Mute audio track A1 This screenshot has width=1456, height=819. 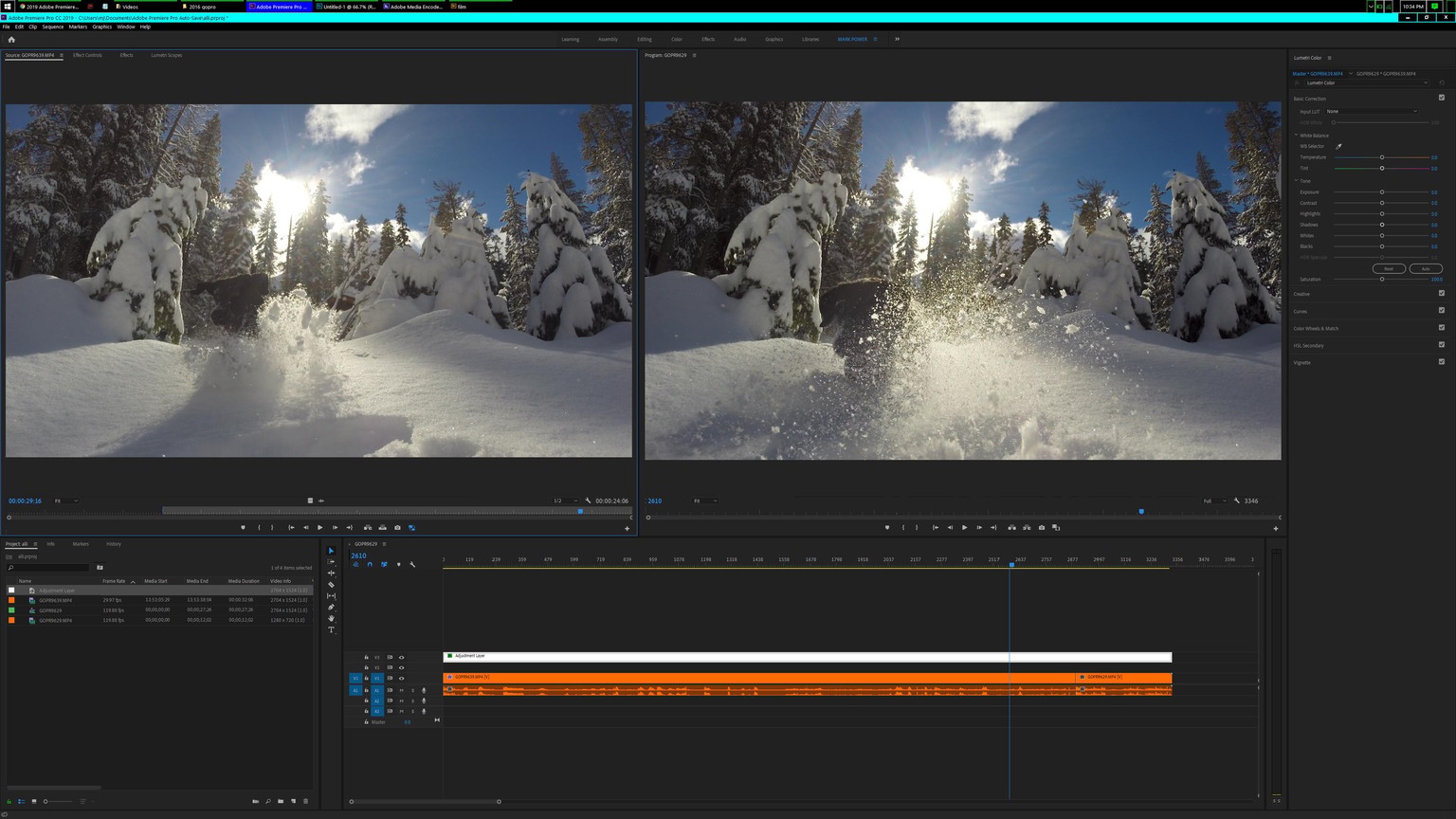pyautogui.click(x=401, y=691)
